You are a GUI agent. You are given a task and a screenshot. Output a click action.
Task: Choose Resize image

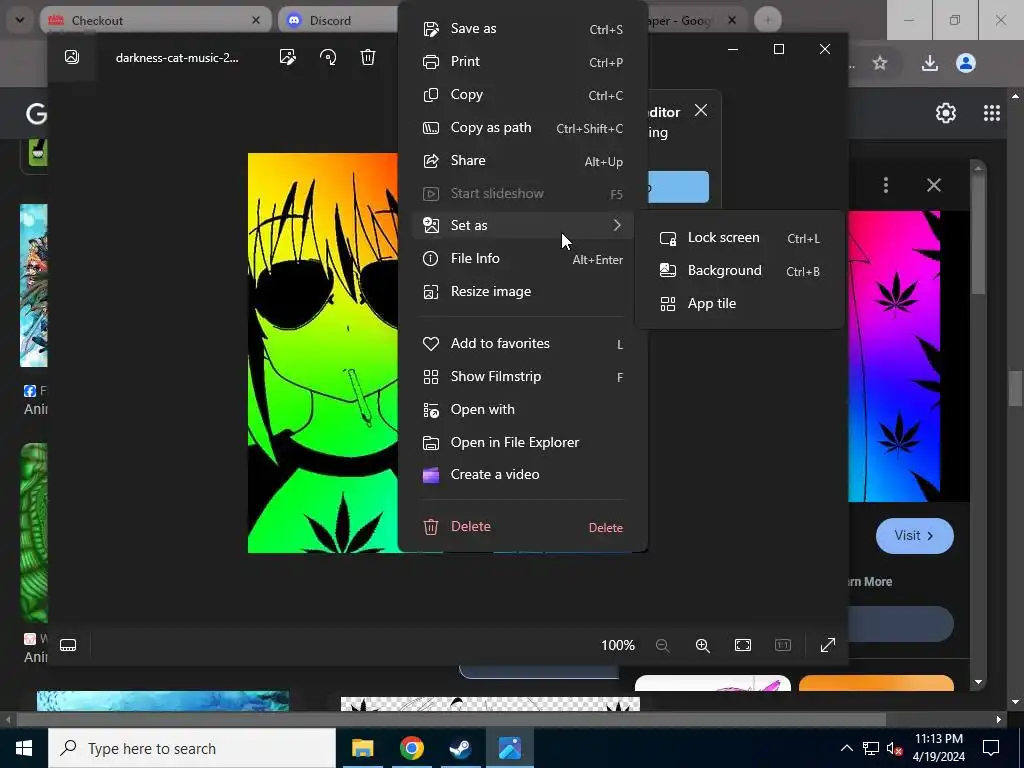[522, 292]
